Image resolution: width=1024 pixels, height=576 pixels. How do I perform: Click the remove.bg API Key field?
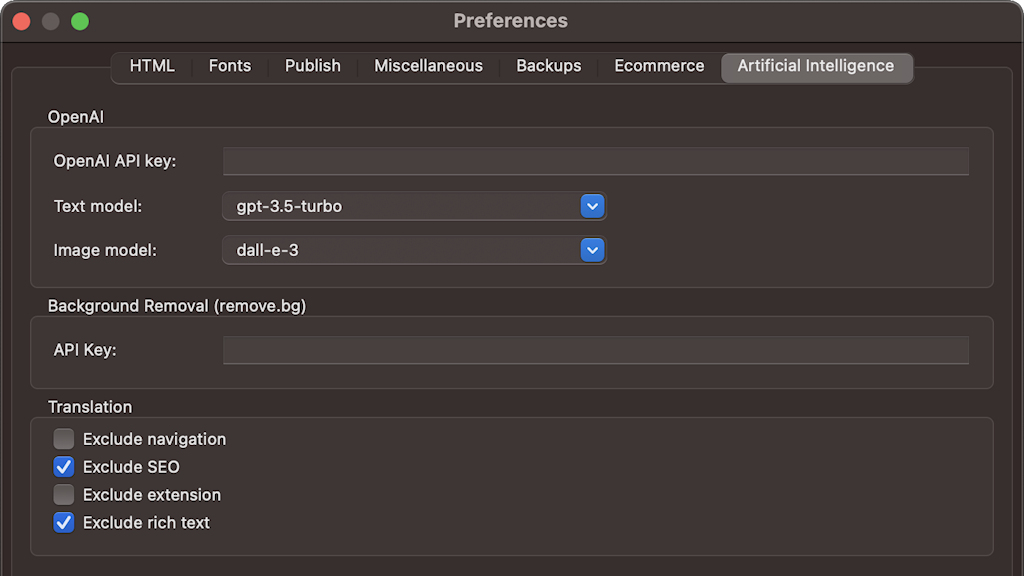(x=595, y=350)
